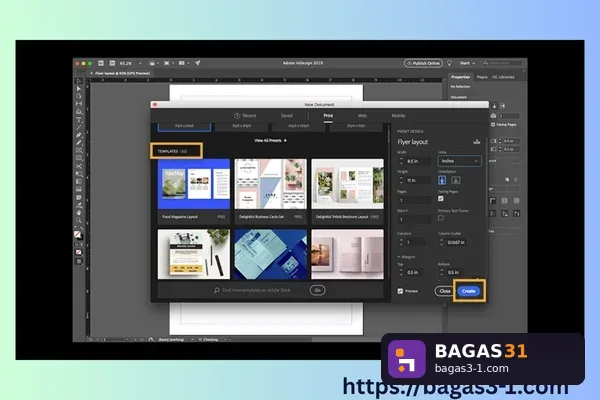Switch to the Print tab
The image size is (600, 400).
(328, 116)
